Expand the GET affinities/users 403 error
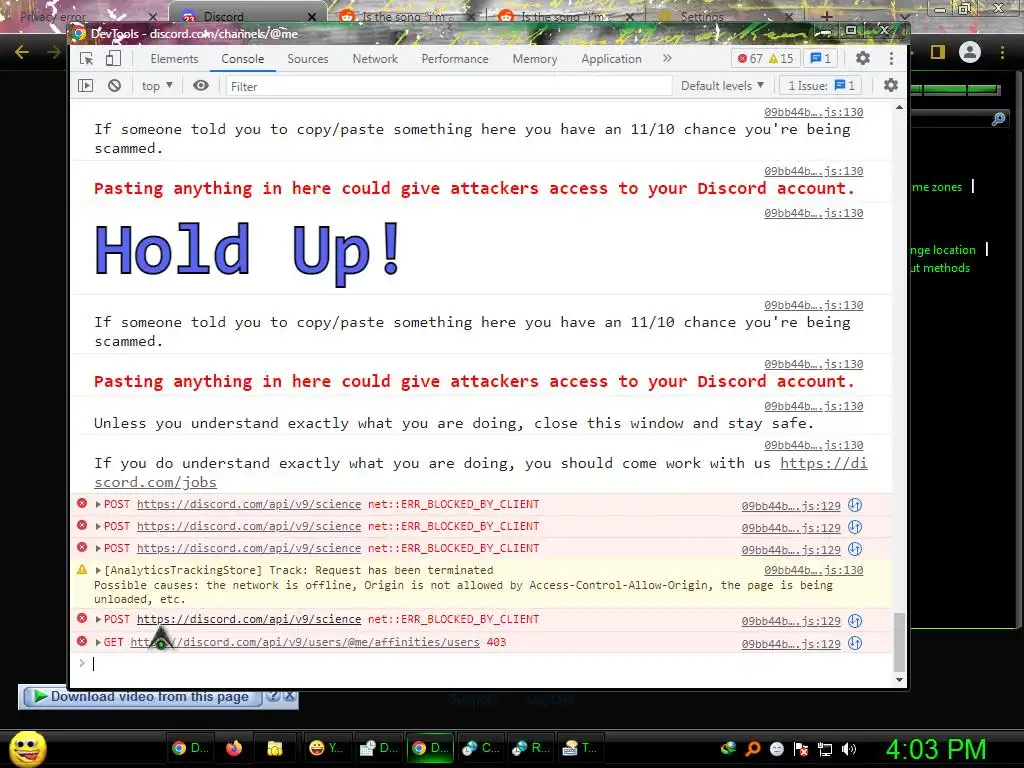This screenshot has height=768, width=1024. click(x=98, y=642)
